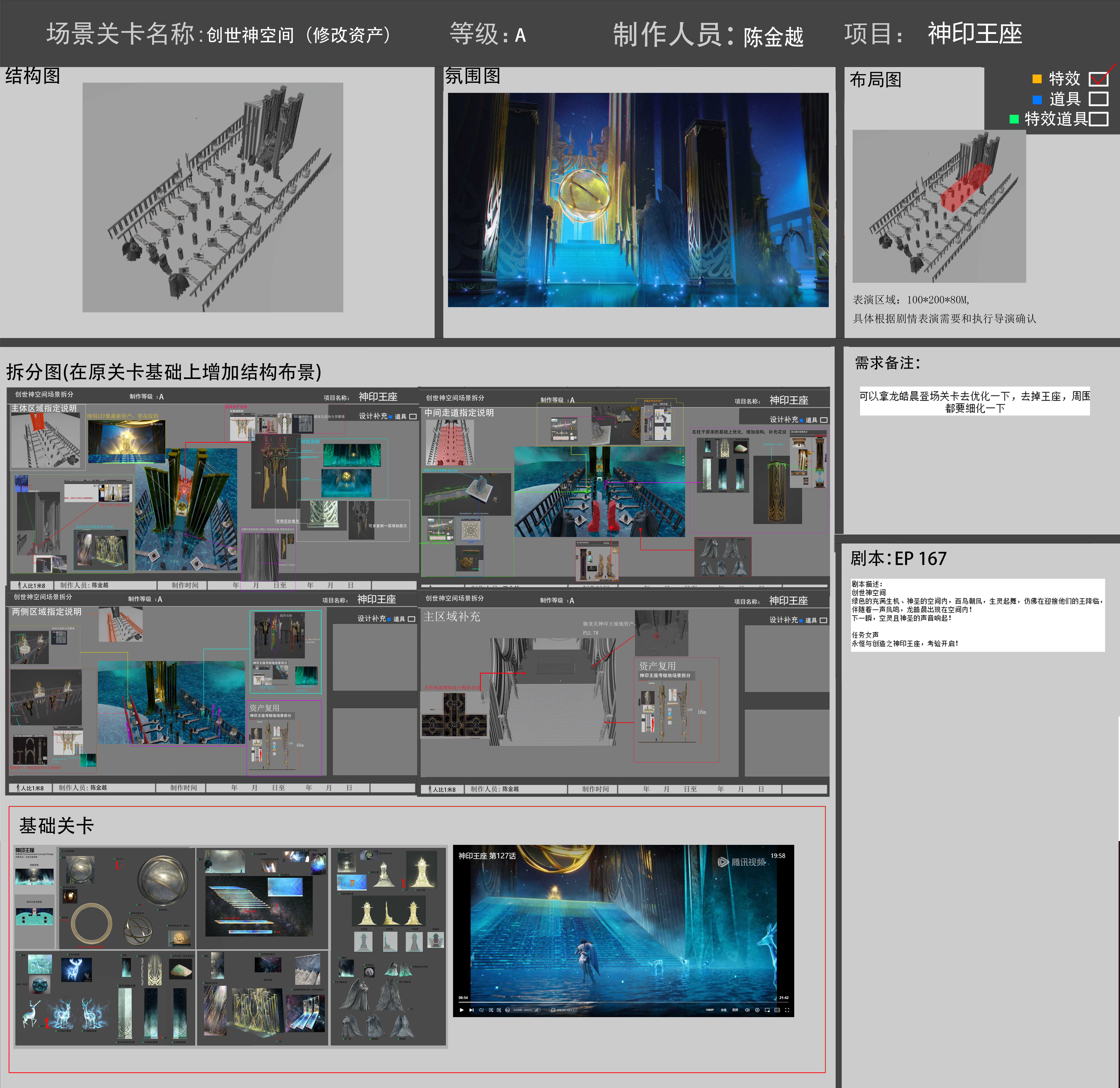Image resolution: width=1120 pixels, height=1088 pixels.
Task: Toggle picture-in-picture mini window icon
Action: pos(767,1010)
